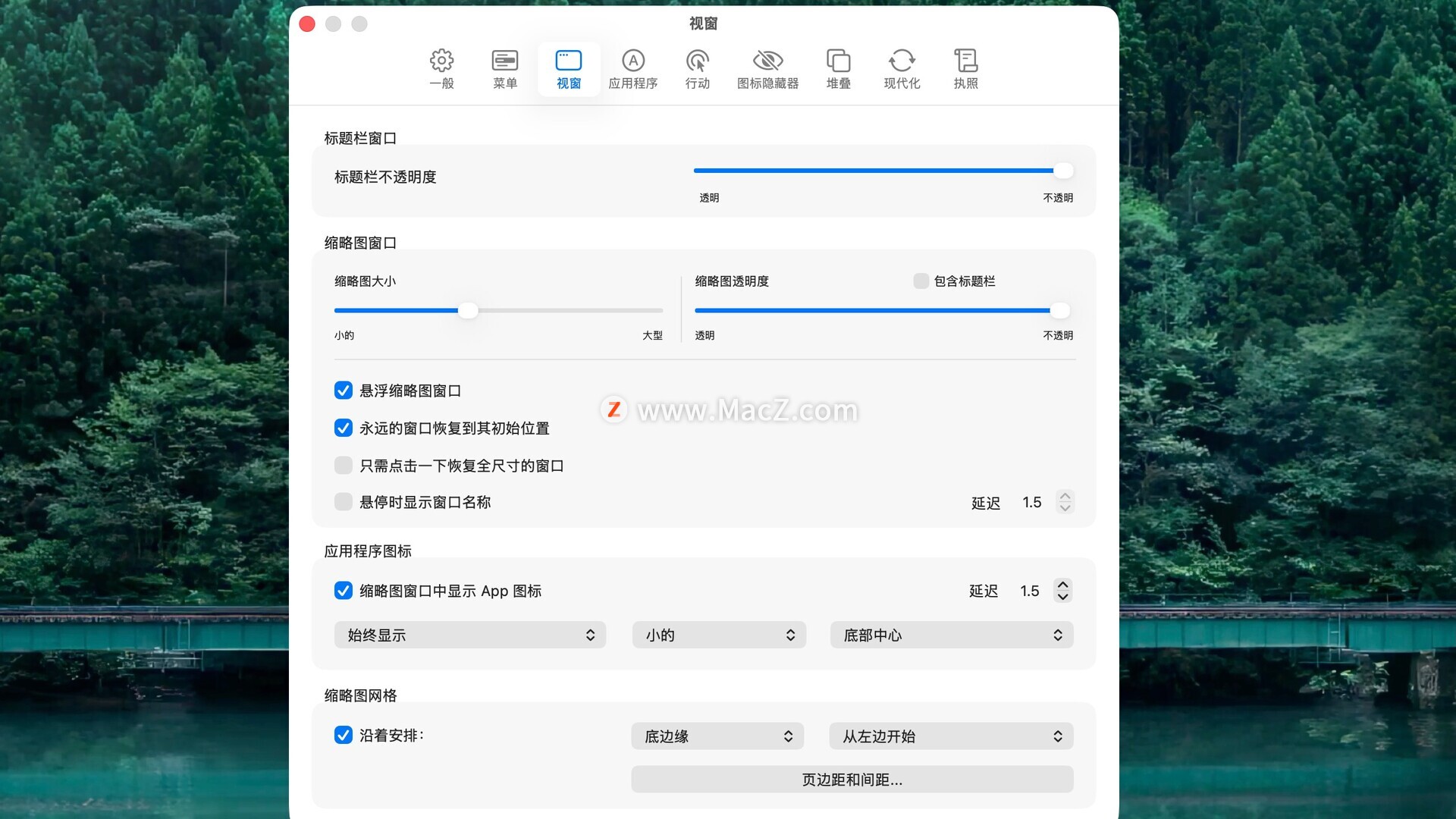Open the 始终显示 dropdown
This screenshot has height=819, width=1456.
(470, 635)
